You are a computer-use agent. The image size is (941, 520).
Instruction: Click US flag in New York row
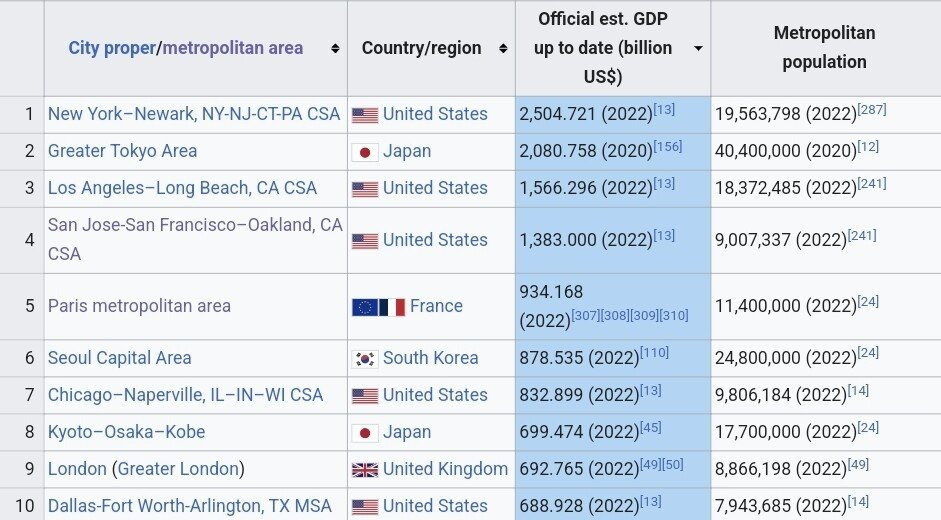[365, 115]
